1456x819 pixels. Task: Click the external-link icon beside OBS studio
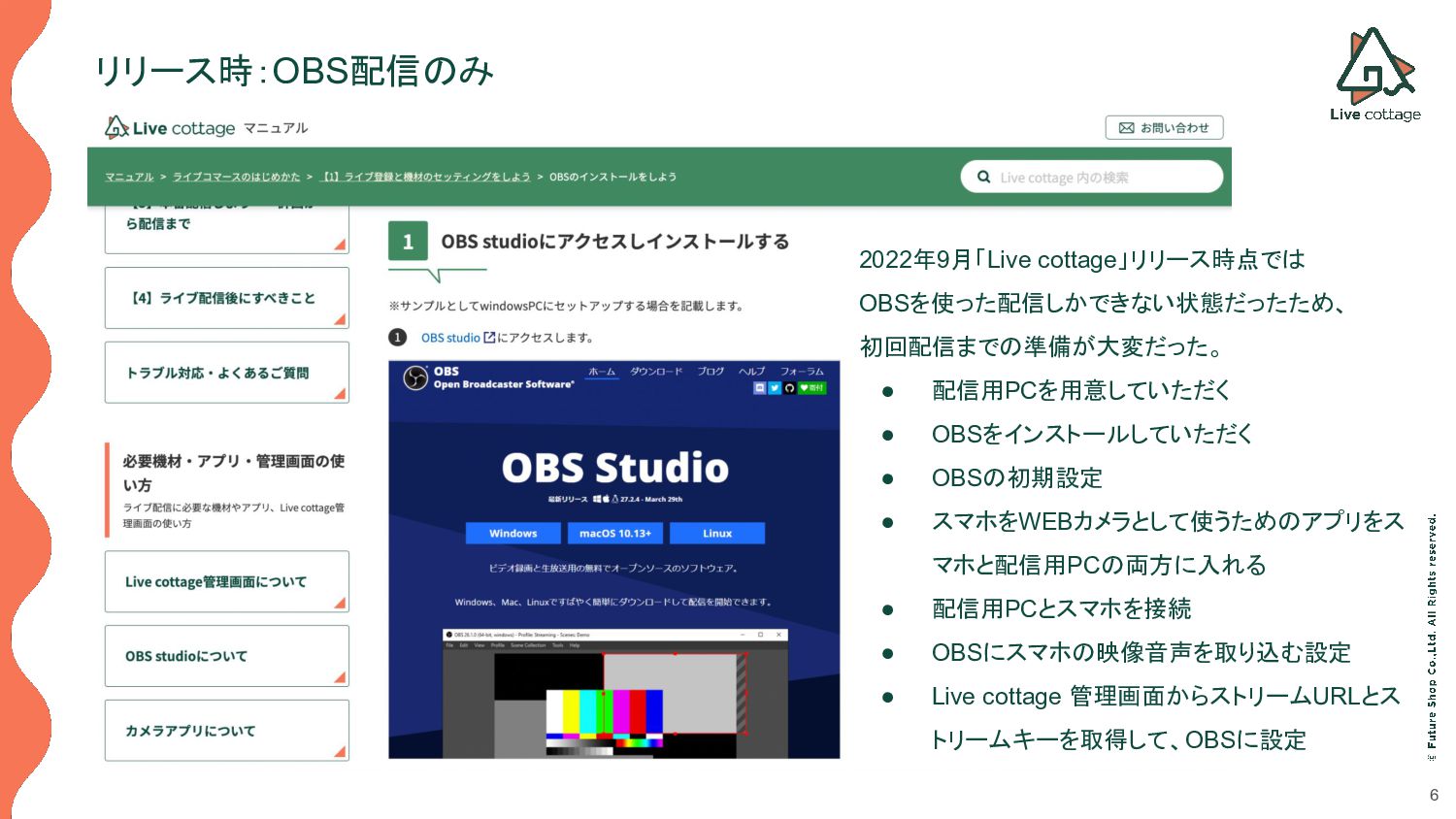click(489, 338)
